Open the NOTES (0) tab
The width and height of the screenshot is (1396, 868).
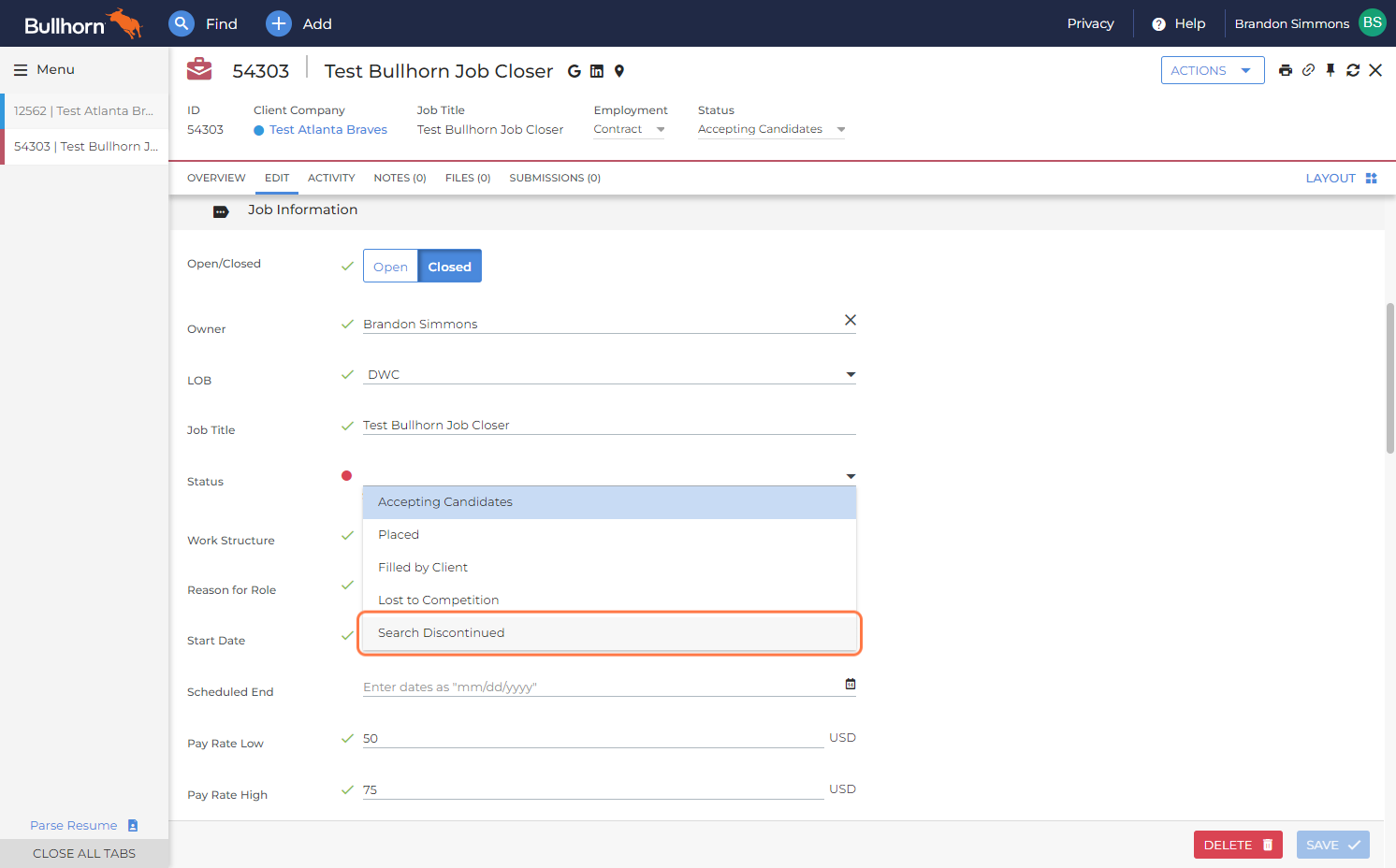click(x=400, y=178)
